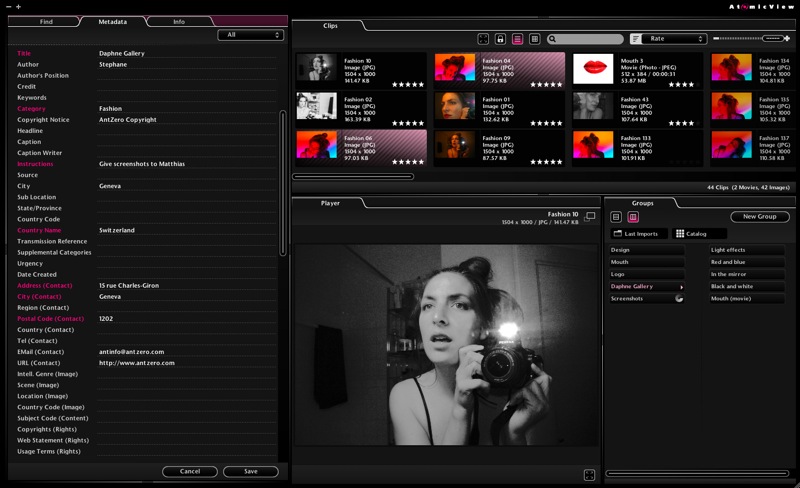Select the Light effects group

747,250
